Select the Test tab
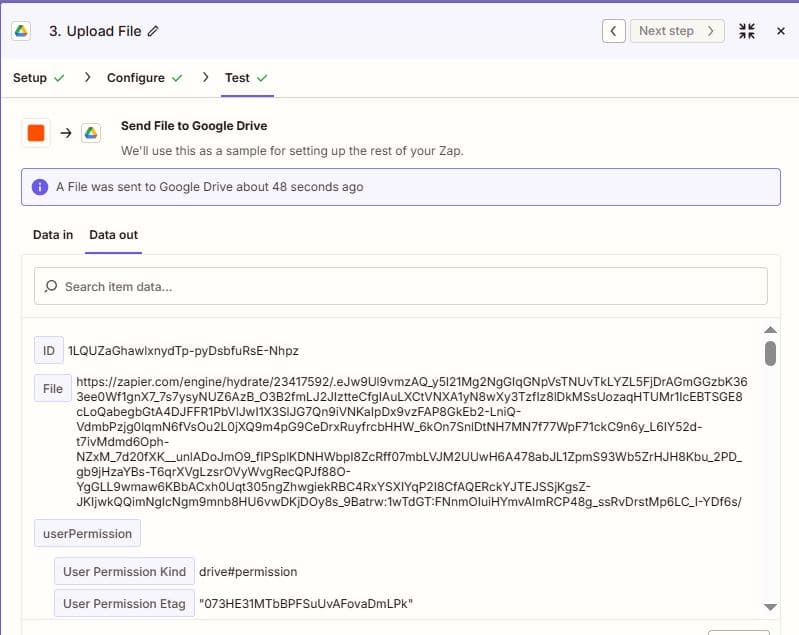 click(246, 78)
